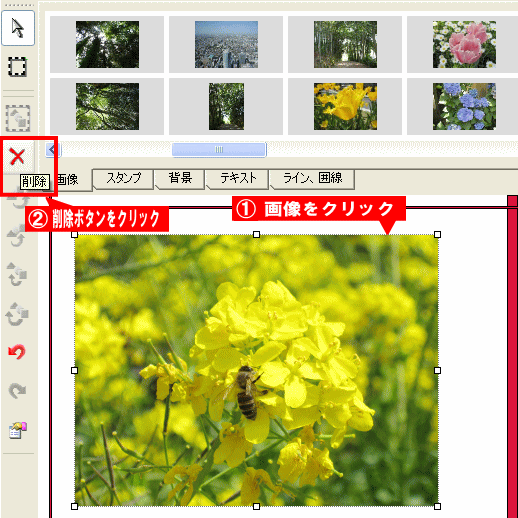Open the 背景 tab
This screenshot has width=518, height=518.
[x=180, y=179]
